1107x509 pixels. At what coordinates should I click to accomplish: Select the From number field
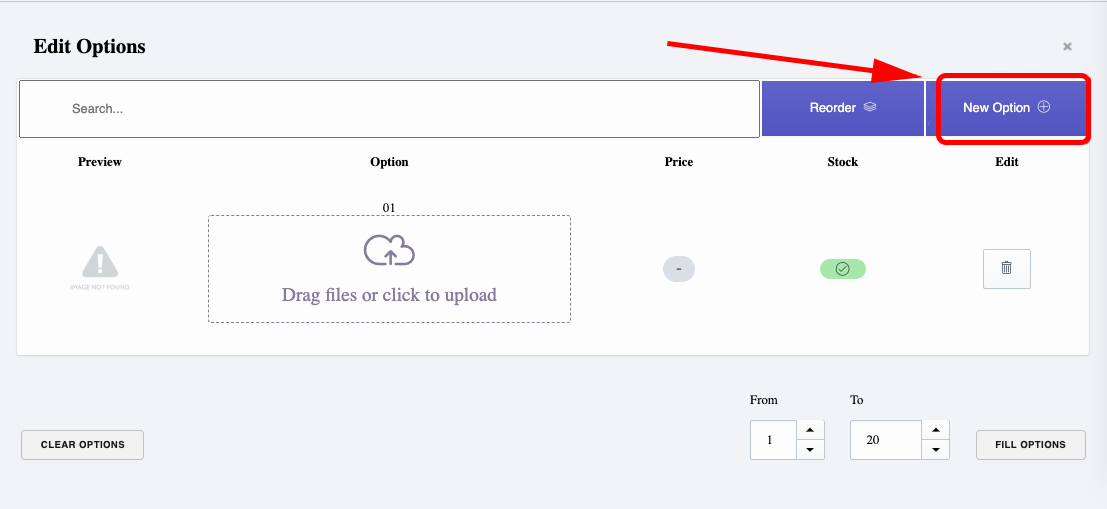(774, 440)
